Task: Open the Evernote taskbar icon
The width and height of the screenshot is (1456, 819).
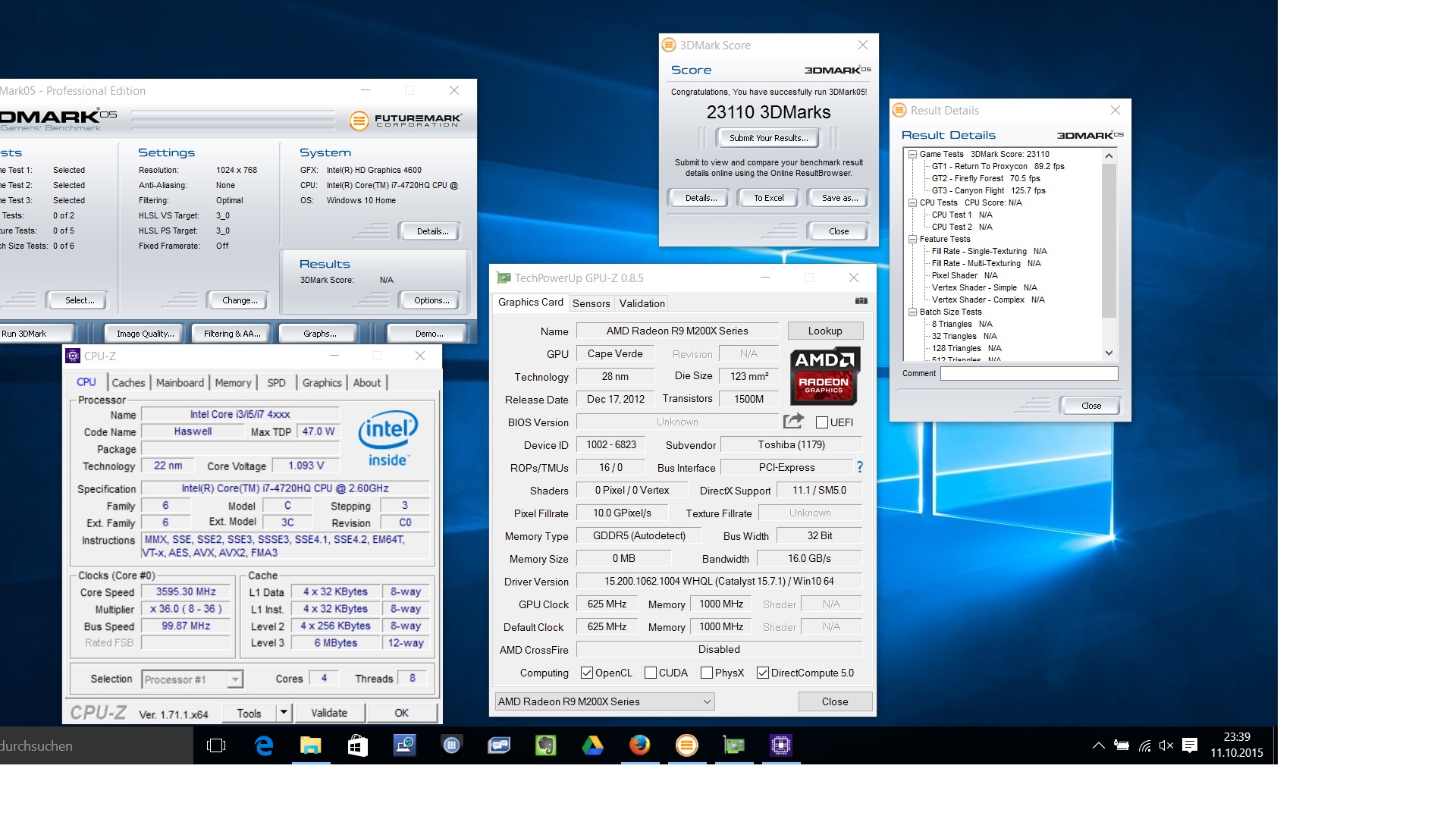Action: pos(545,745)
